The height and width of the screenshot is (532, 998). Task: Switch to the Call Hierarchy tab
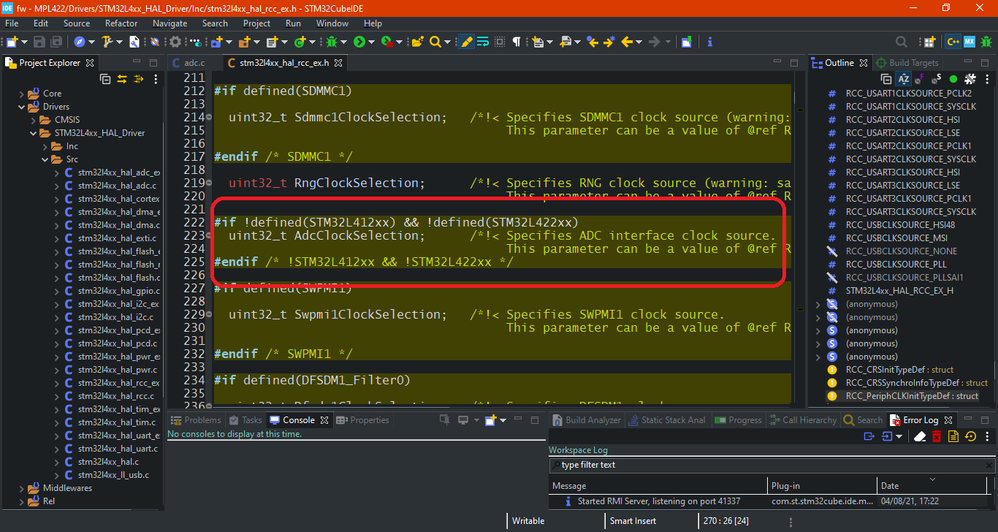[x=803, y=420]
